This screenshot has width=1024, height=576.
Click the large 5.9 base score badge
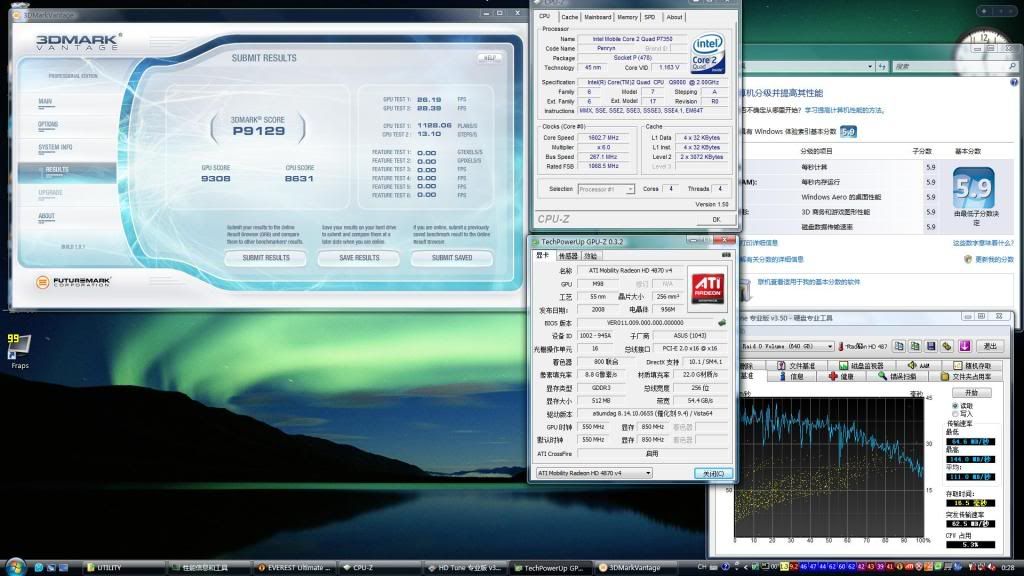point(973,188)
